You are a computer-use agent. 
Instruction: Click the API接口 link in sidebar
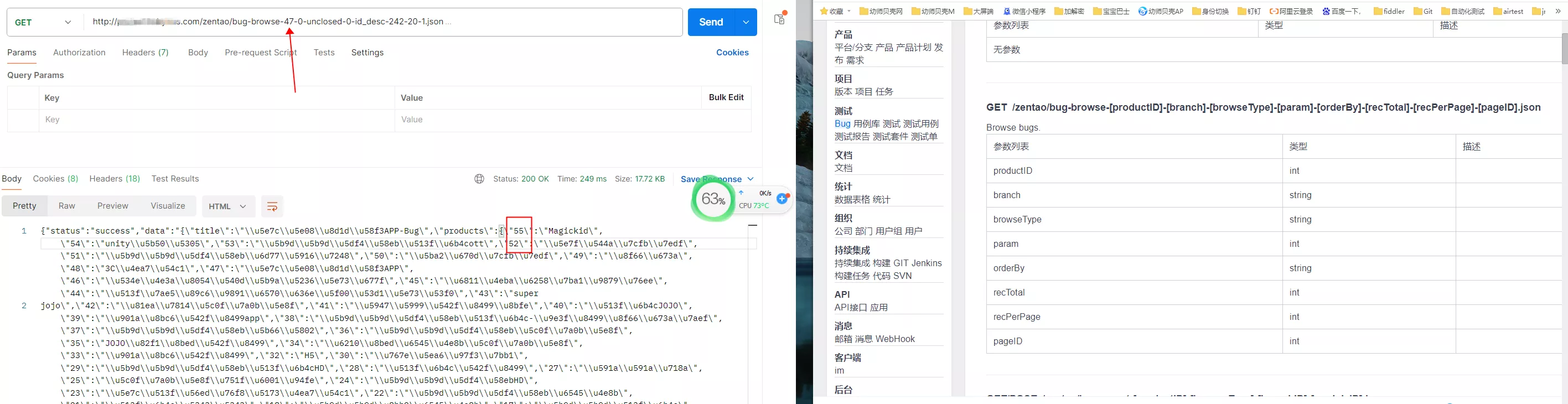point(852,307)
